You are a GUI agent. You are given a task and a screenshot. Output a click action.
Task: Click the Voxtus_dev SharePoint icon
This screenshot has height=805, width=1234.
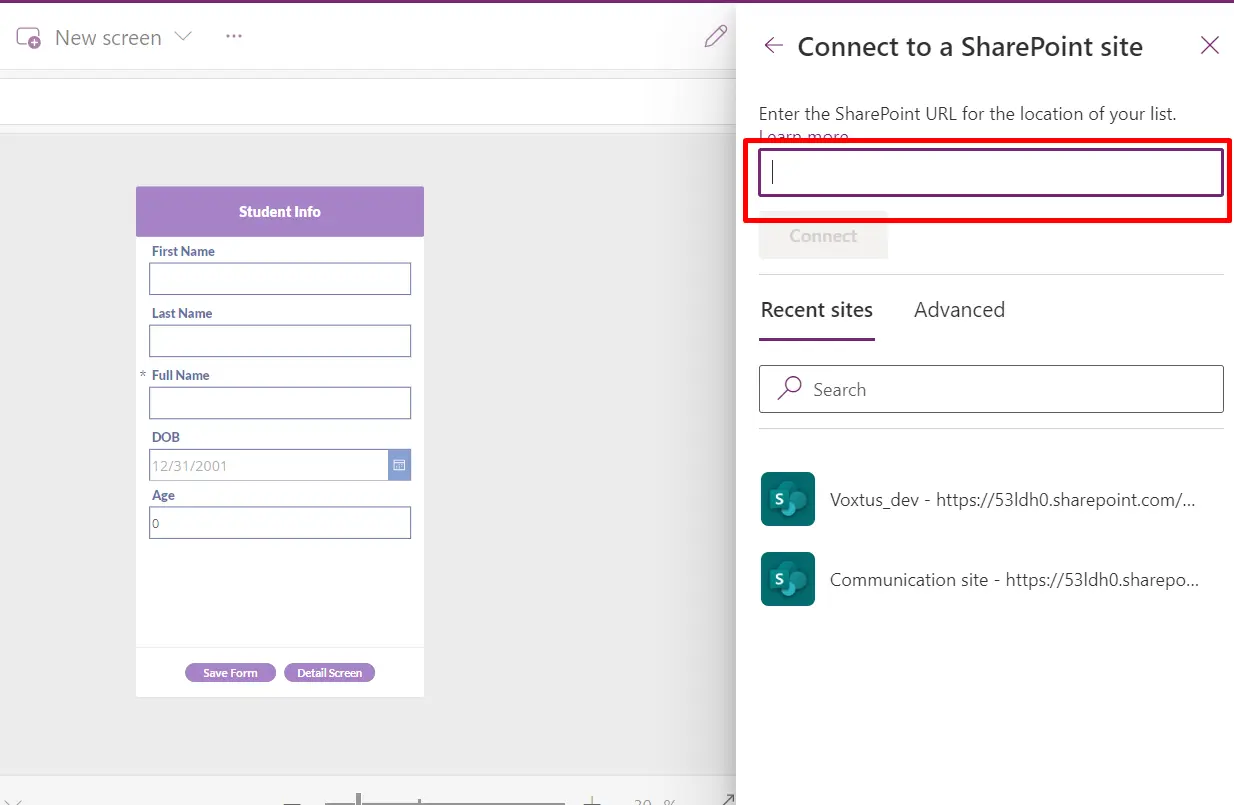(x=788, y=499)
